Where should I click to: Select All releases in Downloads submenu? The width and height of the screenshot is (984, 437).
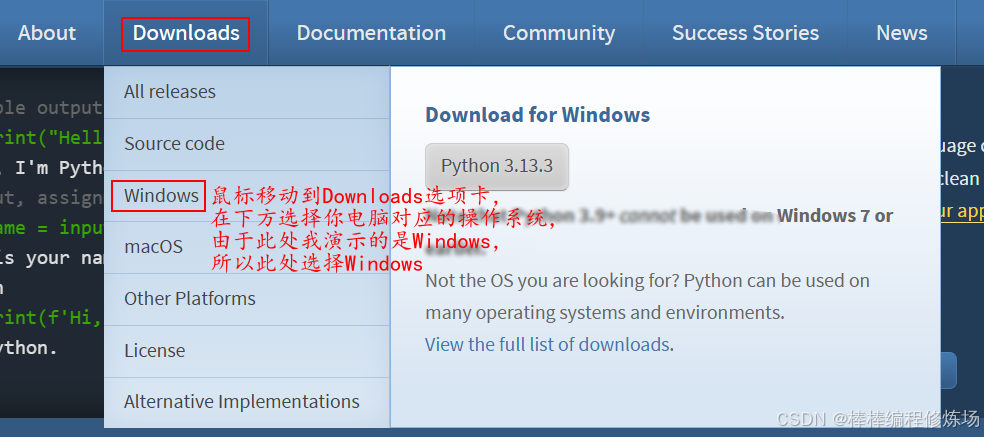click(247, 92)
